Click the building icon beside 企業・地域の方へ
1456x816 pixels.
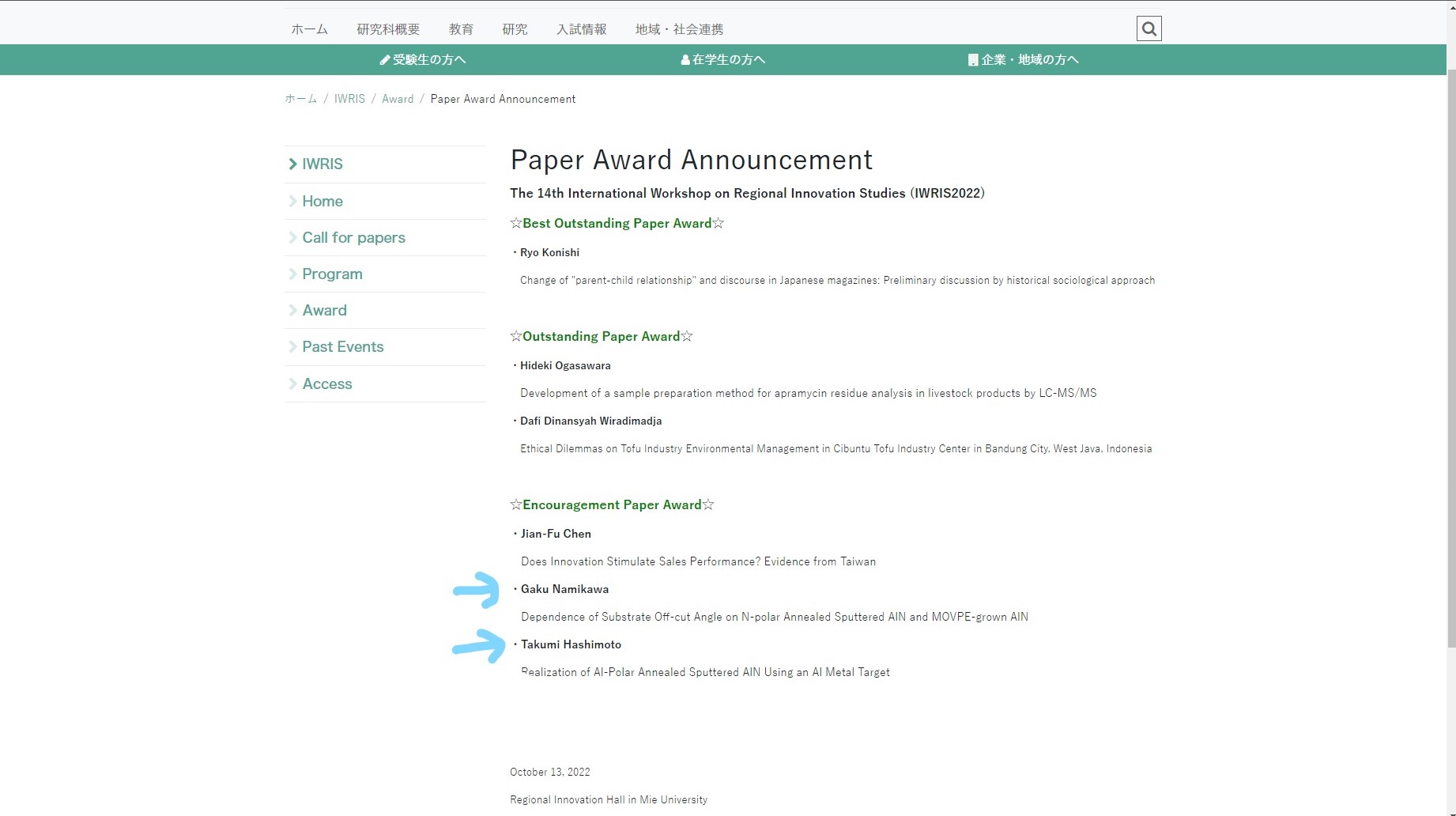[x=972, y=60]
